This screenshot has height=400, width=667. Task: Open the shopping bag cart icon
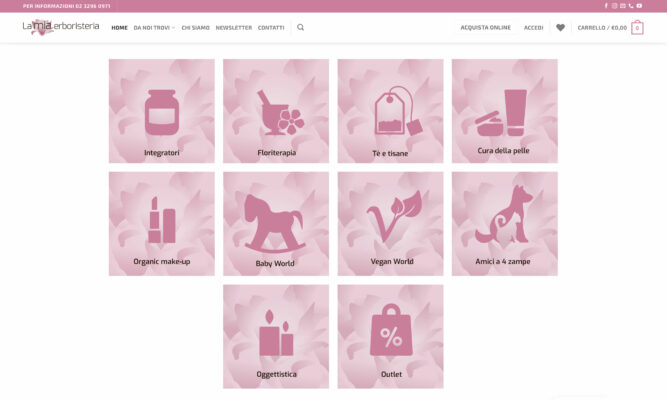pyautogui.click(x=637, y=28)
